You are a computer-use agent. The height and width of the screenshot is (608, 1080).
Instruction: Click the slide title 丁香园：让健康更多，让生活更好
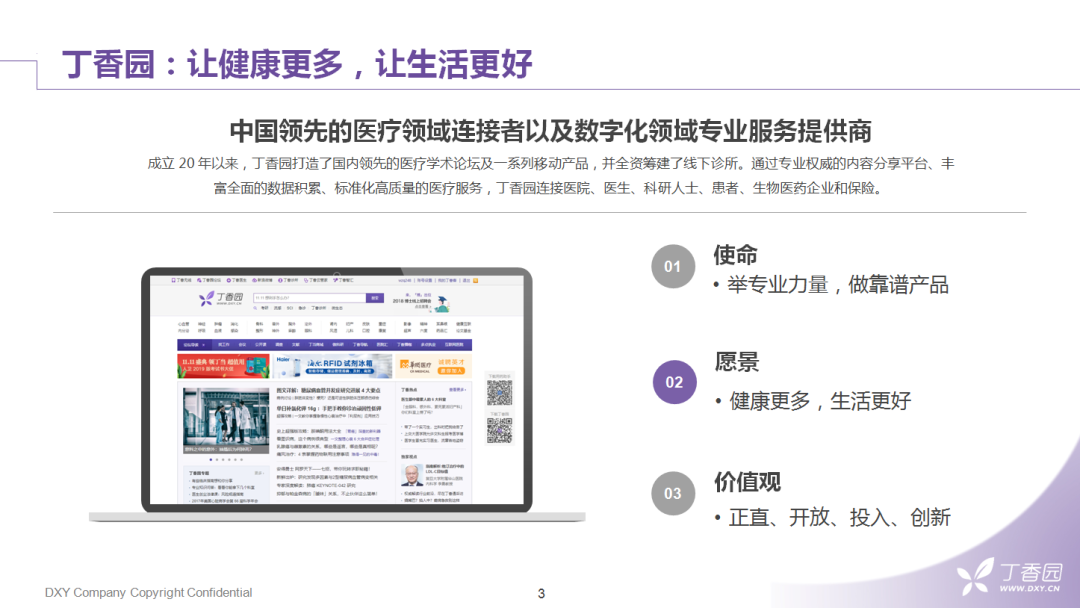297,64
